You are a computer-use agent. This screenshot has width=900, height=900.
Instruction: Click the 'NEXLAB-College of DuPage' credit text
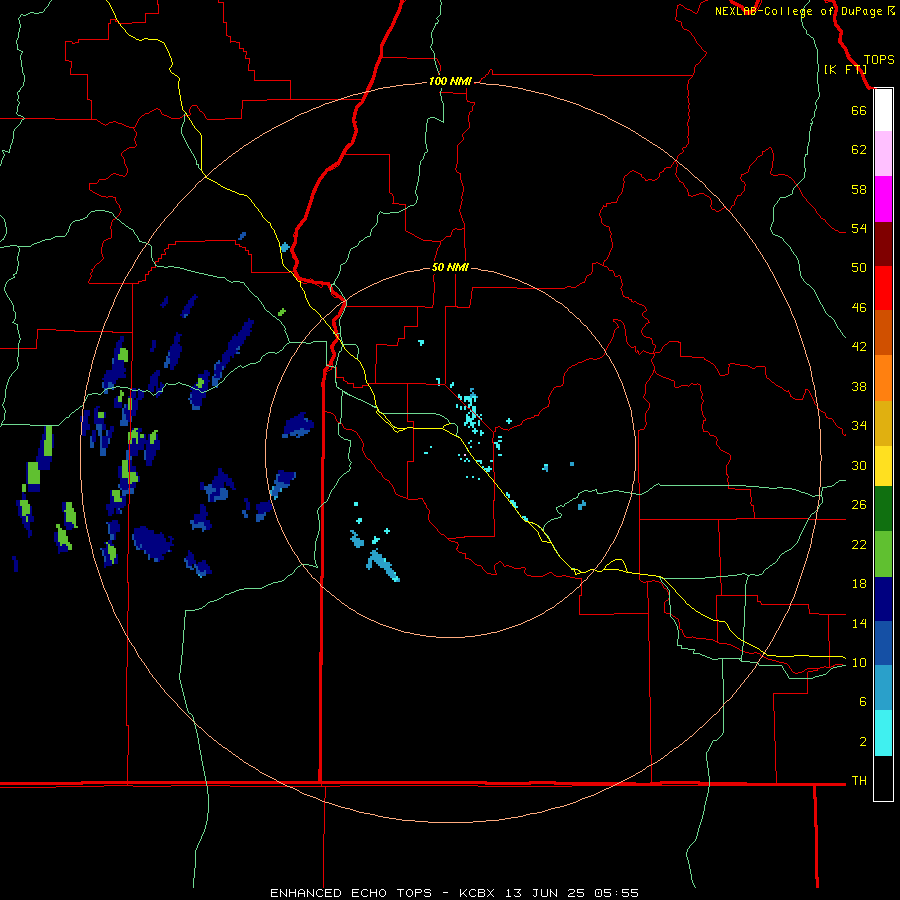[798, 11]
